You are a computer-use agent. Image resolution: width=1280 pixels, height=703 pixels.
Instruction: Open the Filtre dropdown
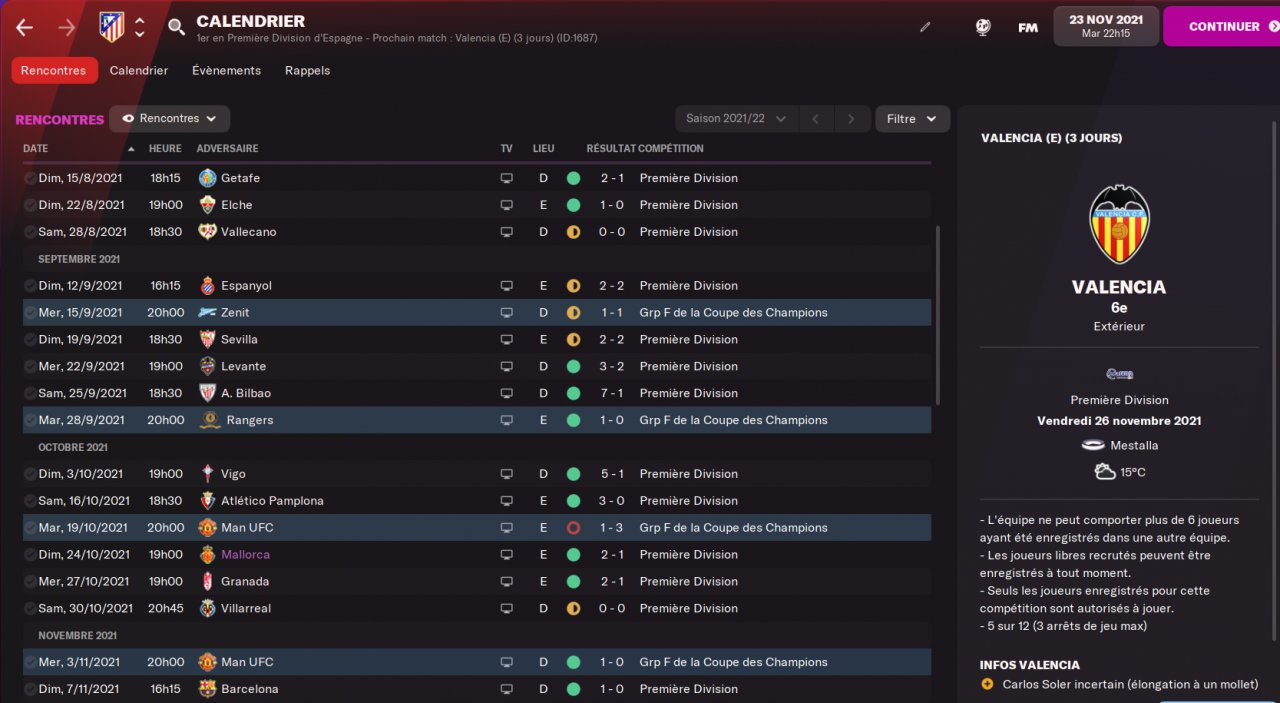(x=912, y=119)
